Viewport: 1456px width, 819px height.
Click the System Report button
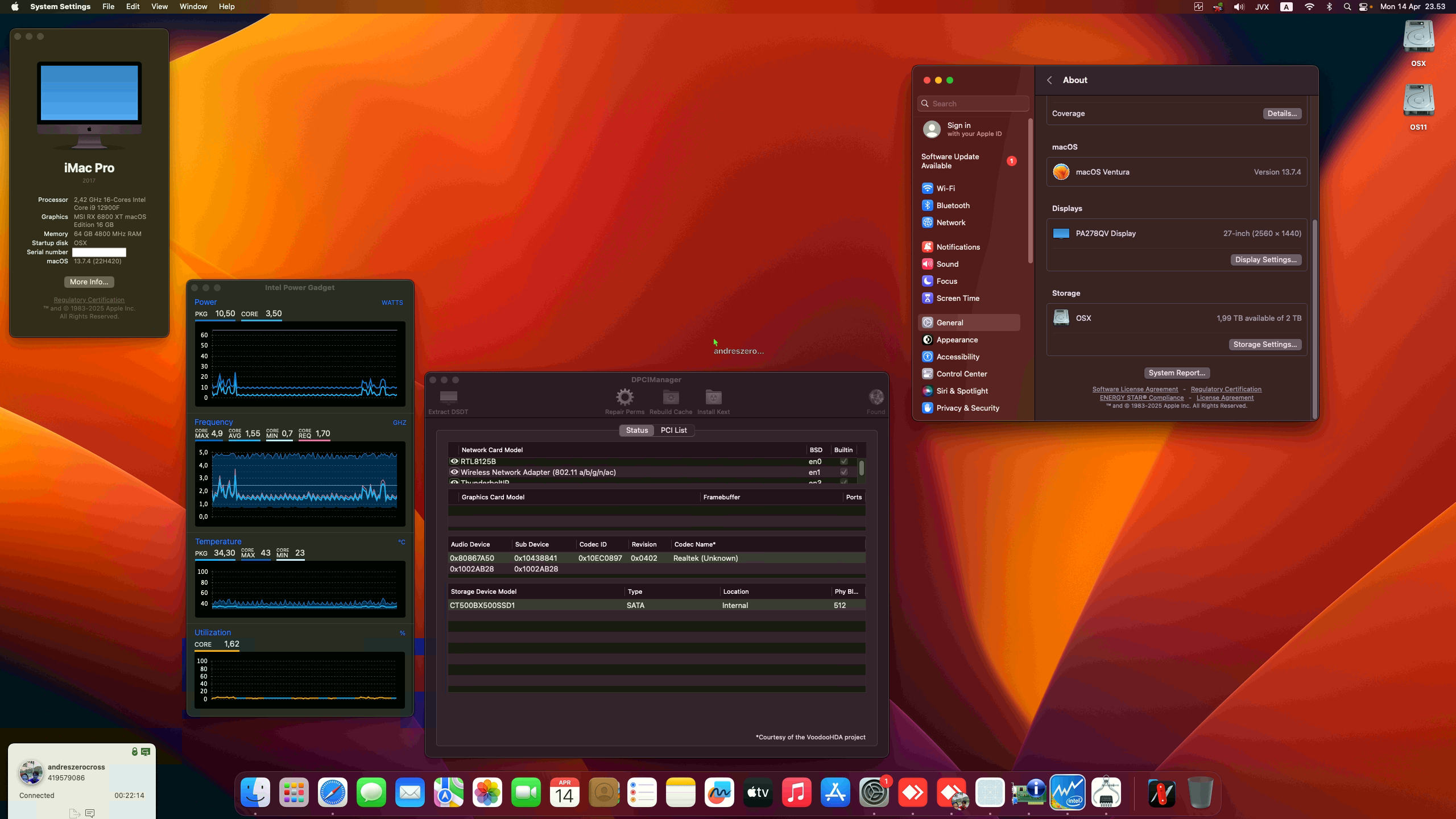(1176, 373)
